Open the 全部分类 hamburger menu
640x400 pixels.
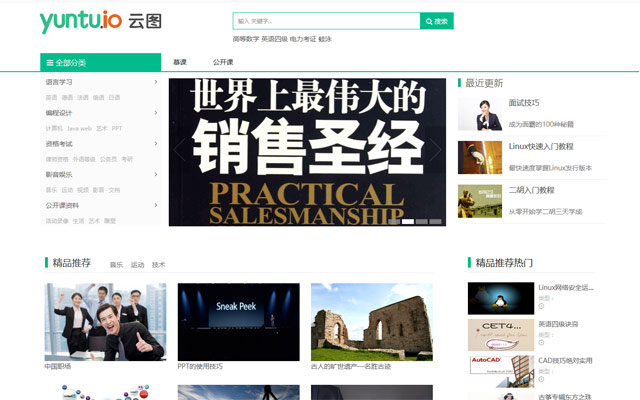coord(100,62)
